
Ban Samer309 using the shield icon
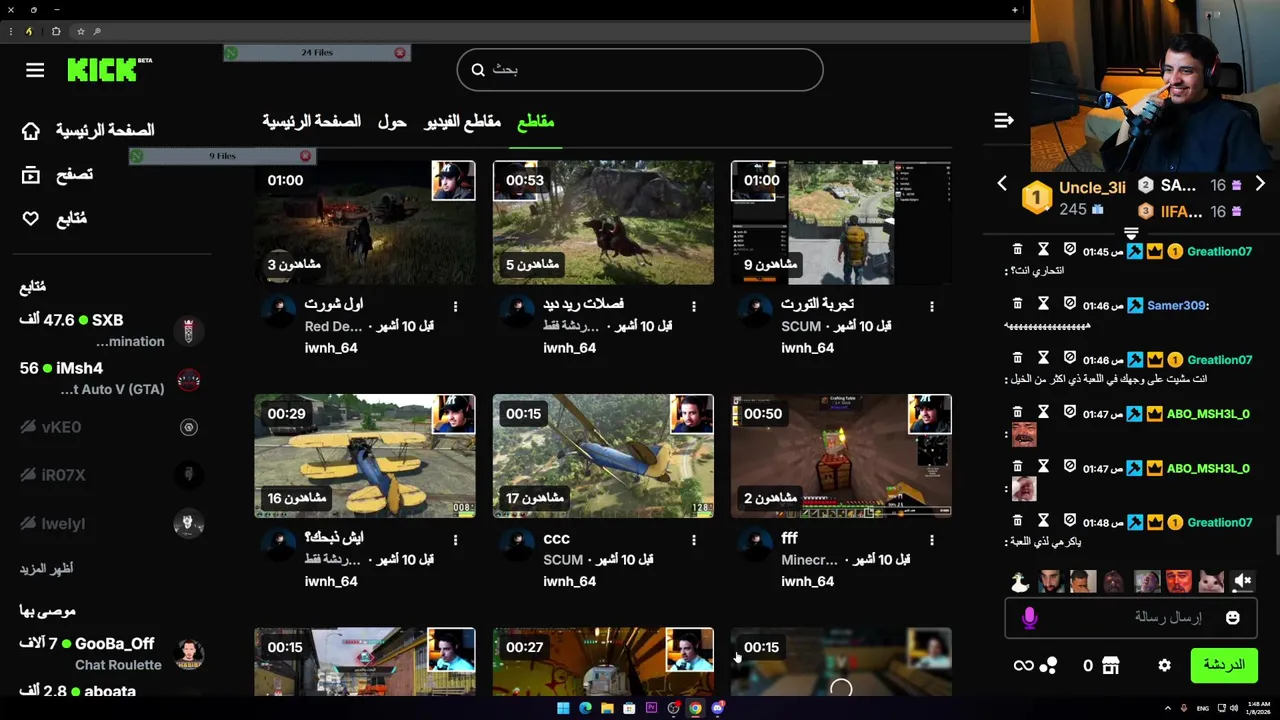(1069, 303)
